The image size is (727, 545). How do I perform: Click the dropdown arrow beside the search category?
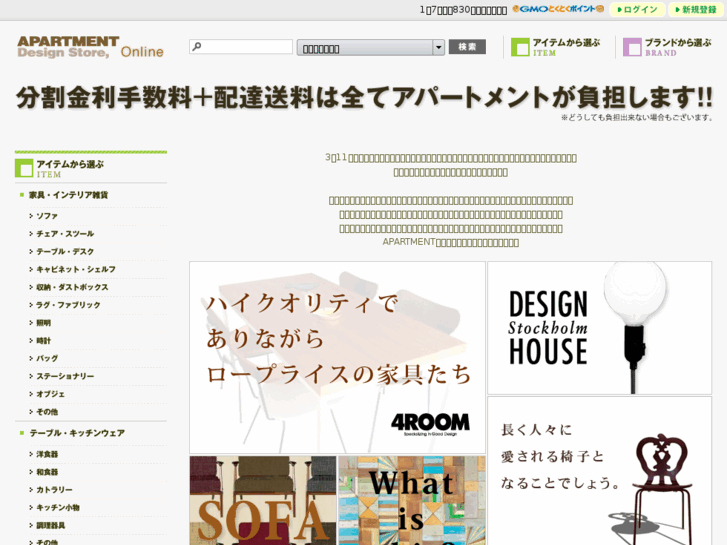pyautogui.click(x=439, y=47)
